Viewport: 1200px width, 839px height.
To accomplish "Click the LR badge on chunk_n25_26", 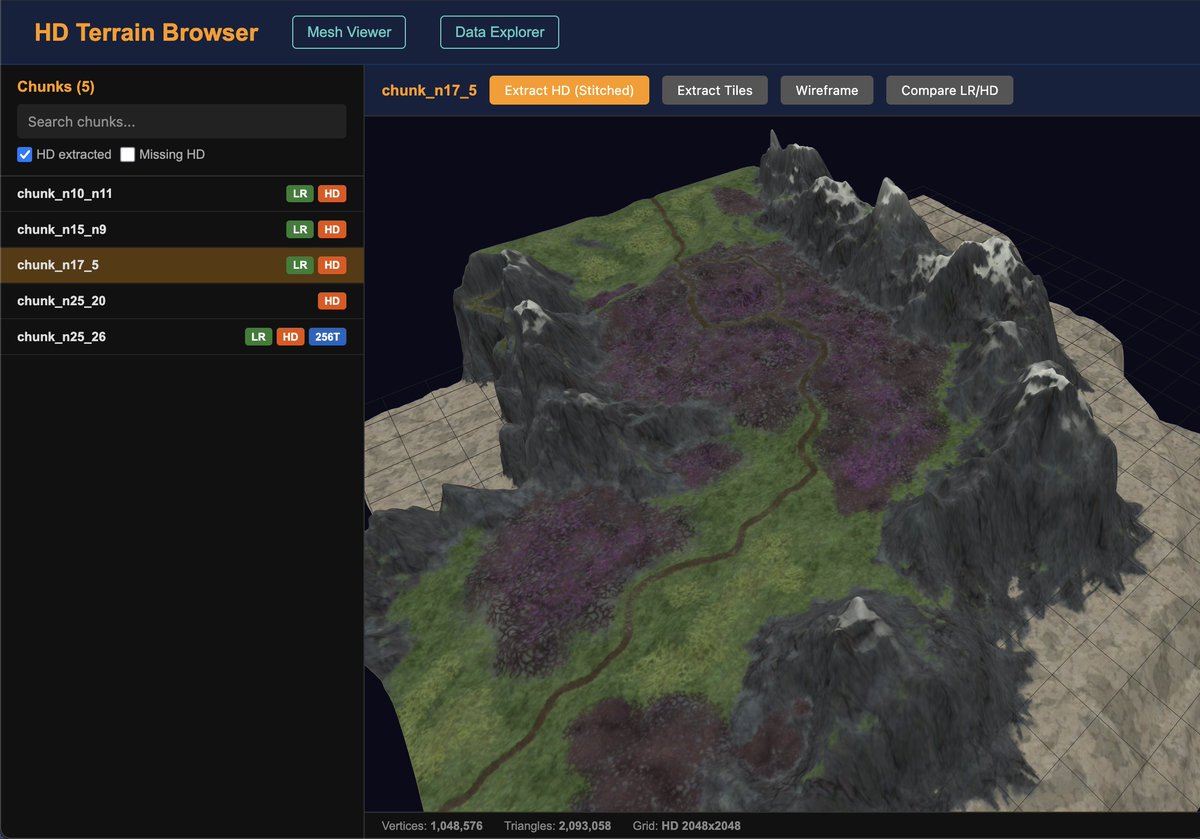I will (x=259, y=337).
